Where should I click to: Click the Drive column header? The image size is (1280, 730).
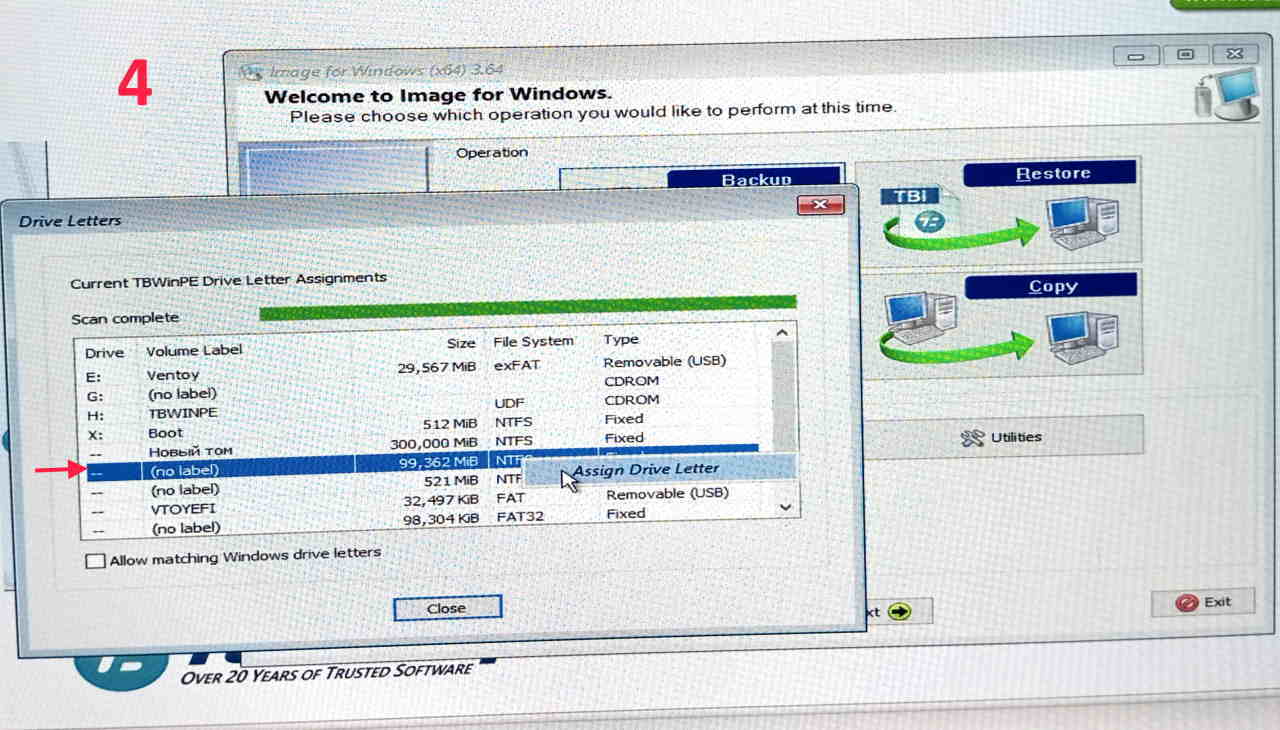(104, 353)
